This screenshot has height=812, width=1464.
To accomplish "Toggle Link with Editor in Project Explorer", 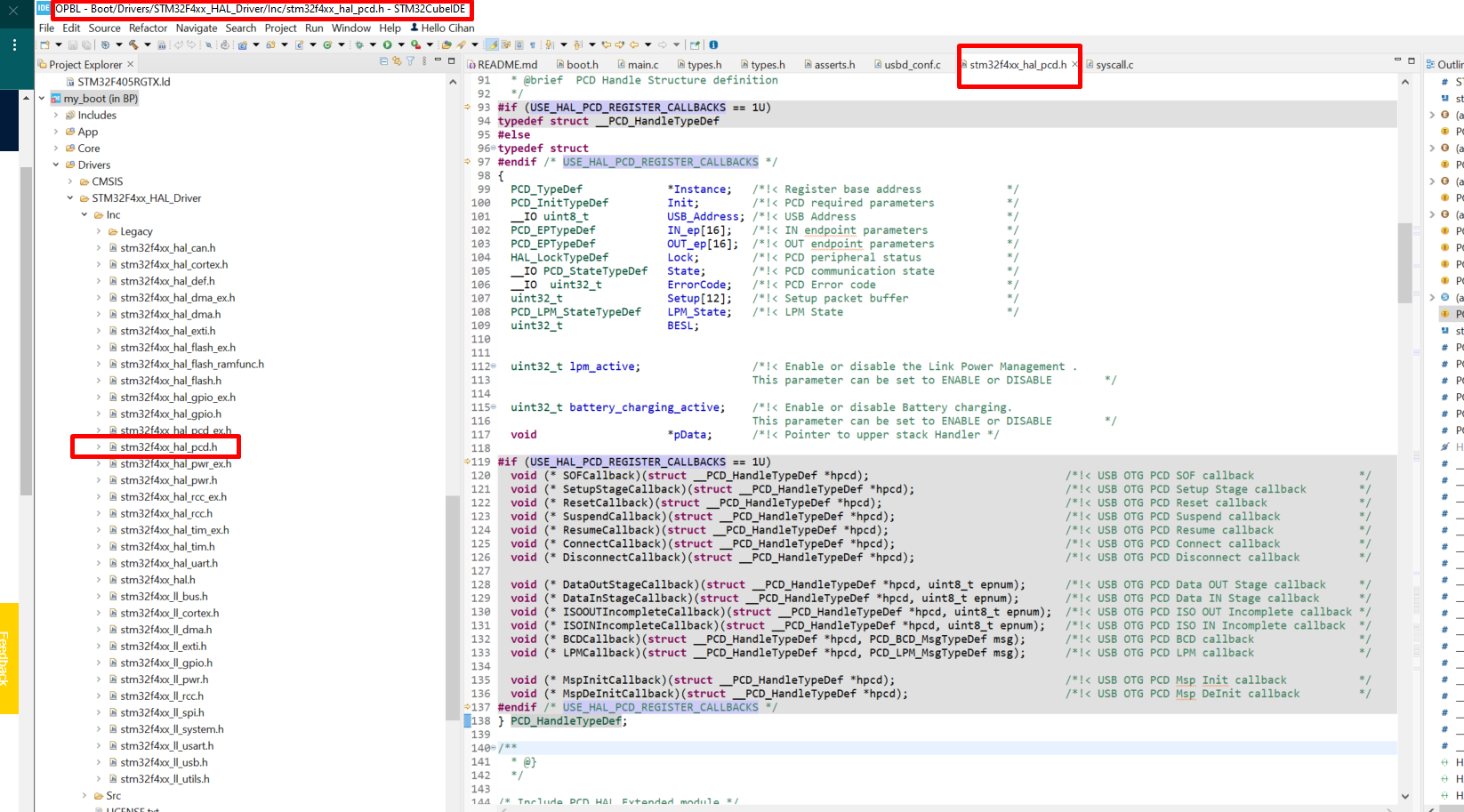I will pos(397,61).
